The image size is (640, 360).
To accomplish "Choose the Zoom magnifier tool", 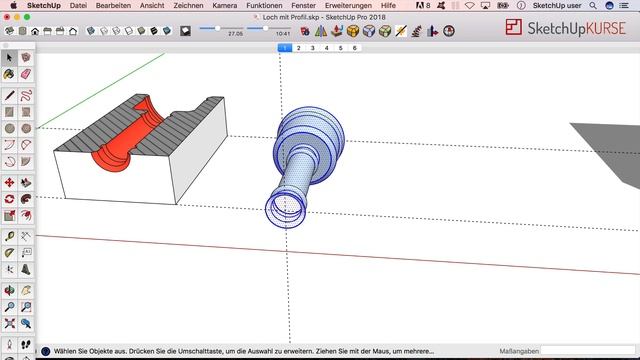I will click(x=9, y=307).
